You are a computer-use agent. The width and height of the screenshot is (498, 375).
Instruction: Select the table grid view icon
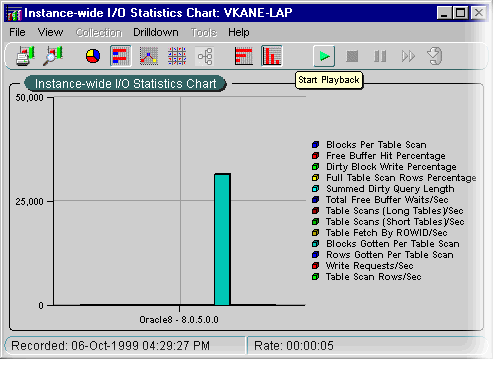[x=177, y=56]
